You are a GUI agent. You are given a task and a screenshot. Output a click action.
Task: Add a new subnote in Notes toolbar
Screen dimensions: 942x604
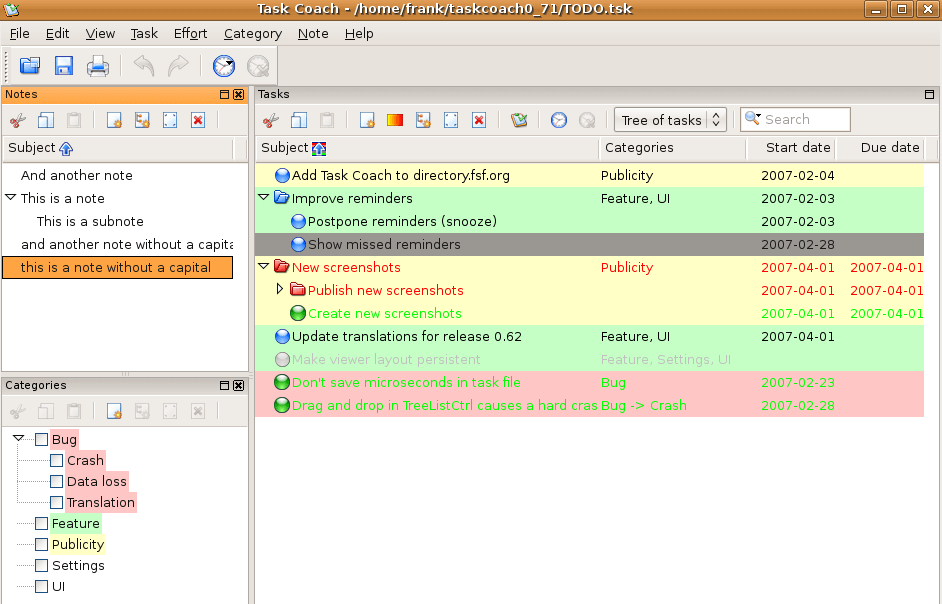pyautogui.click(x=142, y=120)
